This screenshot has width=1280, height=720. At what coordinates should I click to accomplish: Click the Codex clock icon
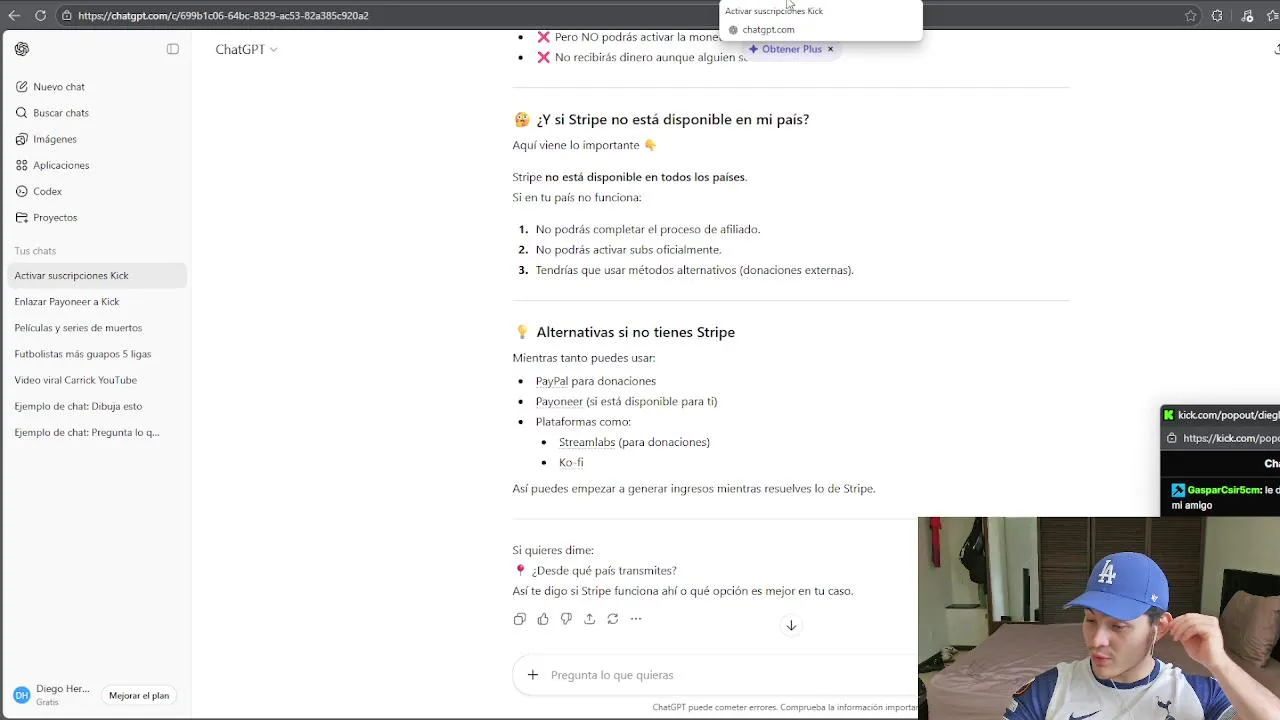[x=22, y=191]
